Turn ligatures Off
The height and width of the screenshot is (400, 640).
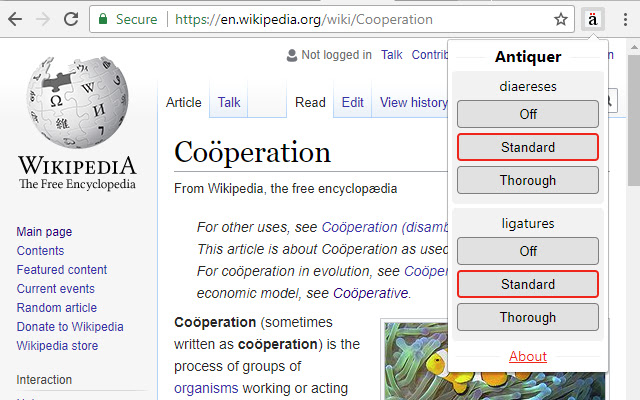(528, 251)
